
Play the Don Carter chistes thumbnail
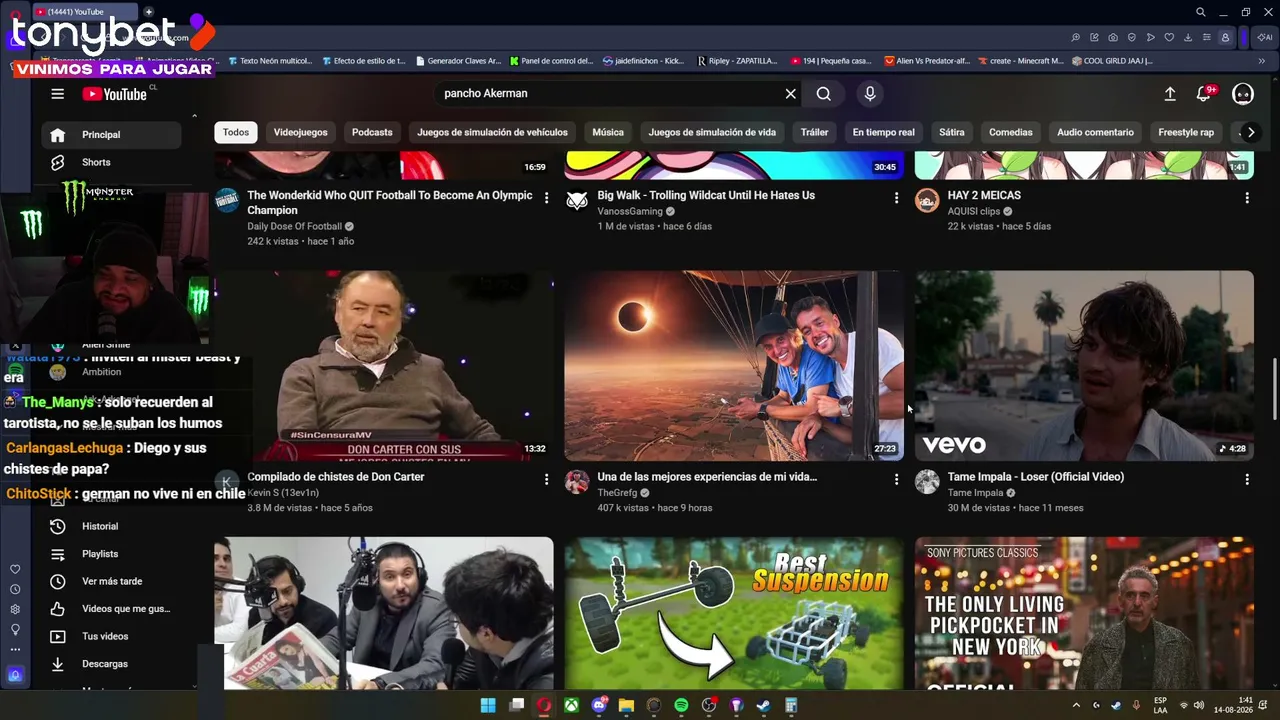383,366
